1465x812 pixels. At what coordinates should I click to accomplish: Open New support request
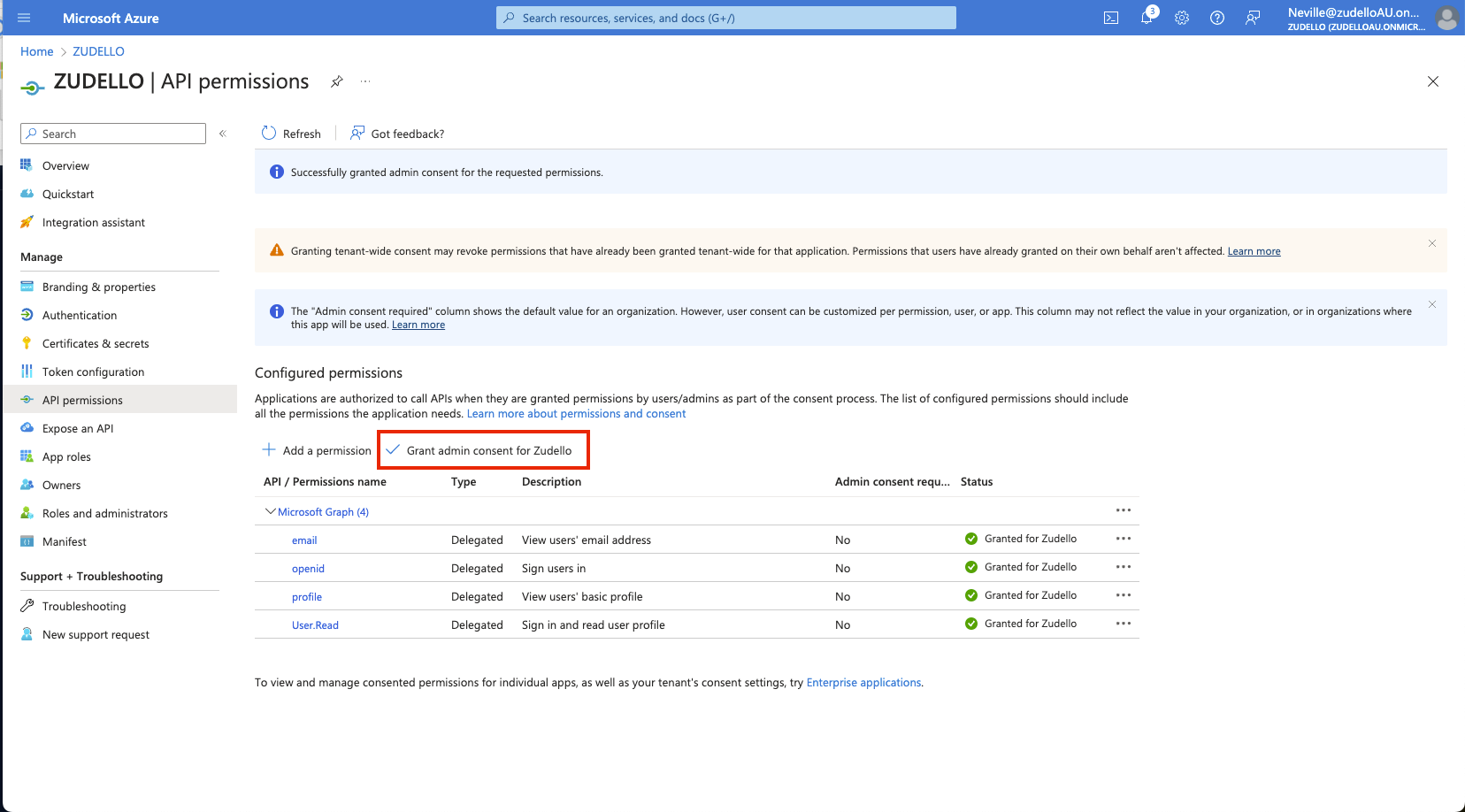click(x=96, y=634)
